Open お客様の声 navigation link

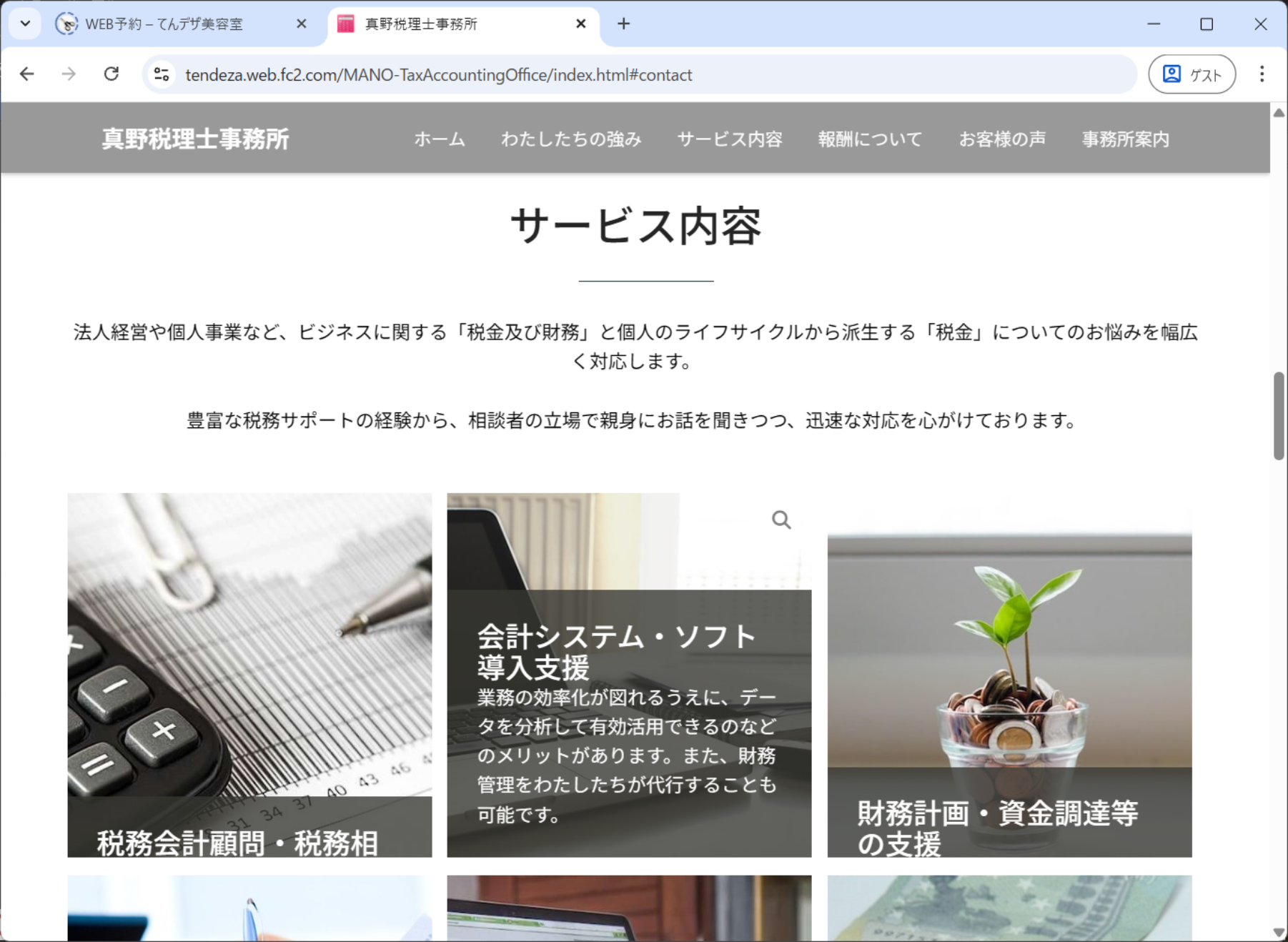click(x=1001, y=139)
